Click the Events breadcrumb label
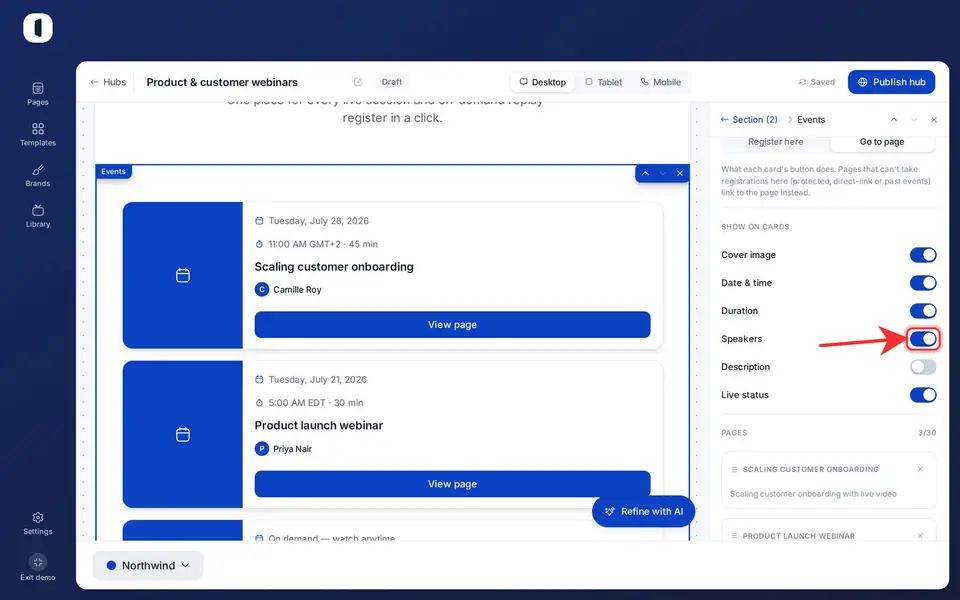 click(811, 119)
